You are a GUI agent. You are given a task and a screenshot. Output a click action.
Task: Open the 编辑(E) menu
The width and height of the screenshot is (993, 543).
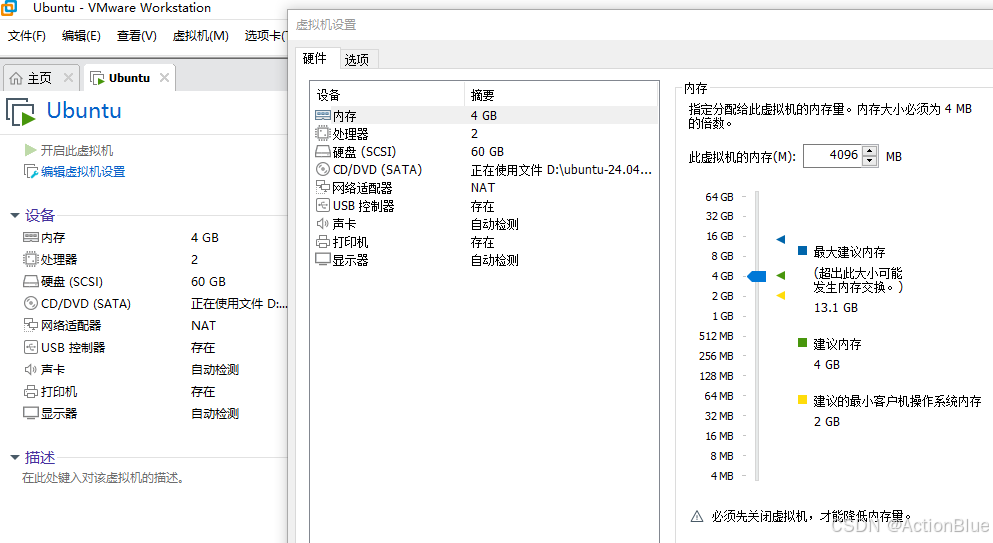pos(81,36)
